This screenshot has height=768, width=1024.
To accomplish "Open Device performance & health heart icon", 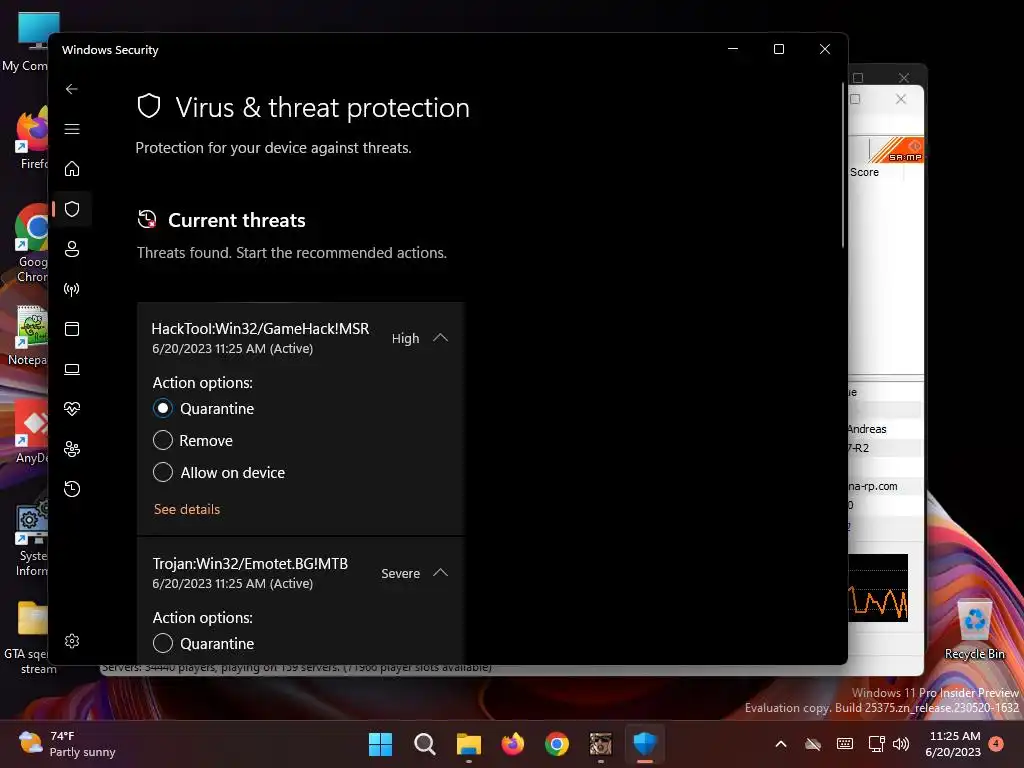I will (72, 409).
